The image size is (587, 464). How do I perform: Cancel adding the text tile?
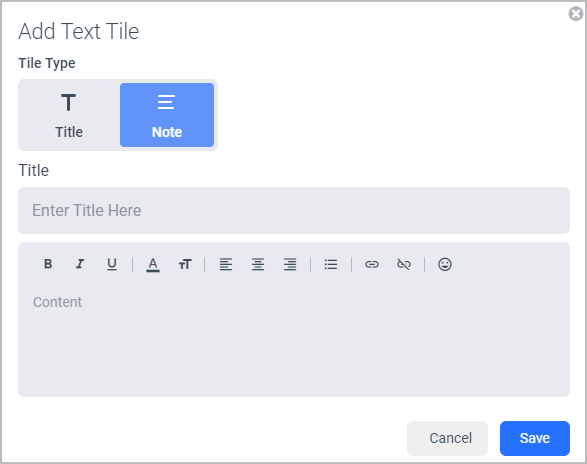pos(447,438)
